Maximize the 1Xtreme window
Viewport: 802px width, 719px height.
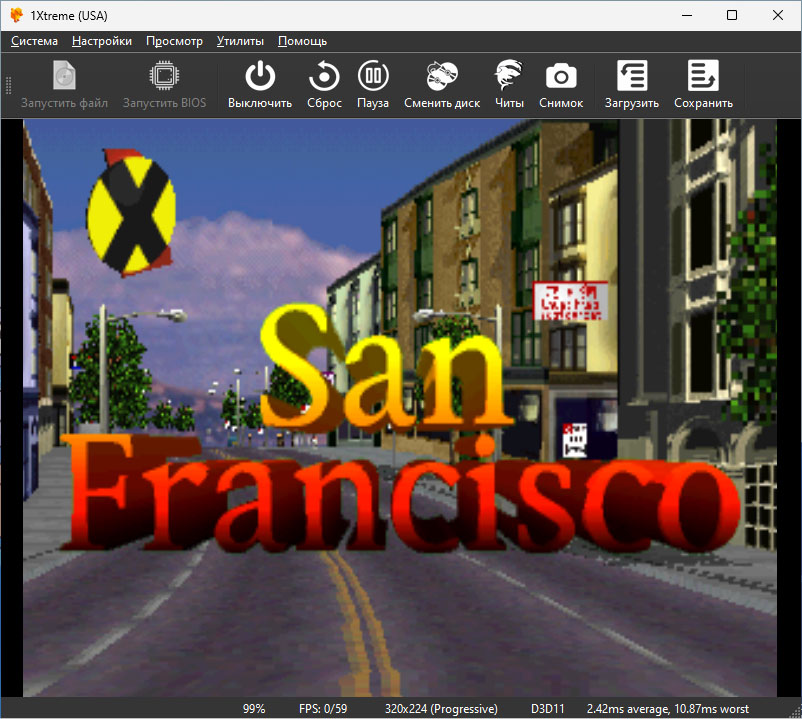click(732, 15)
